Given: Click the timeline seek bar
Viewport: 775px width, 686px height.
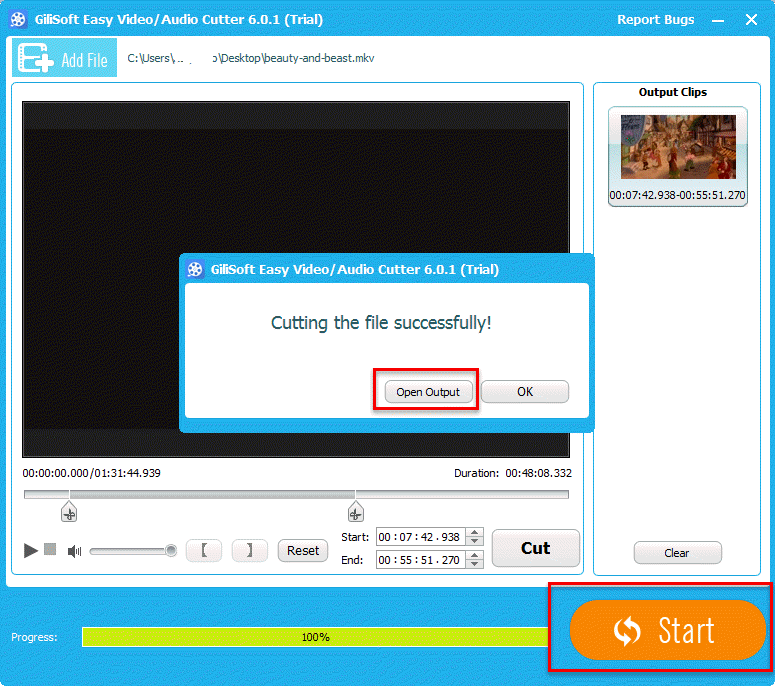Looking at the screenshot, I should 297,494.
